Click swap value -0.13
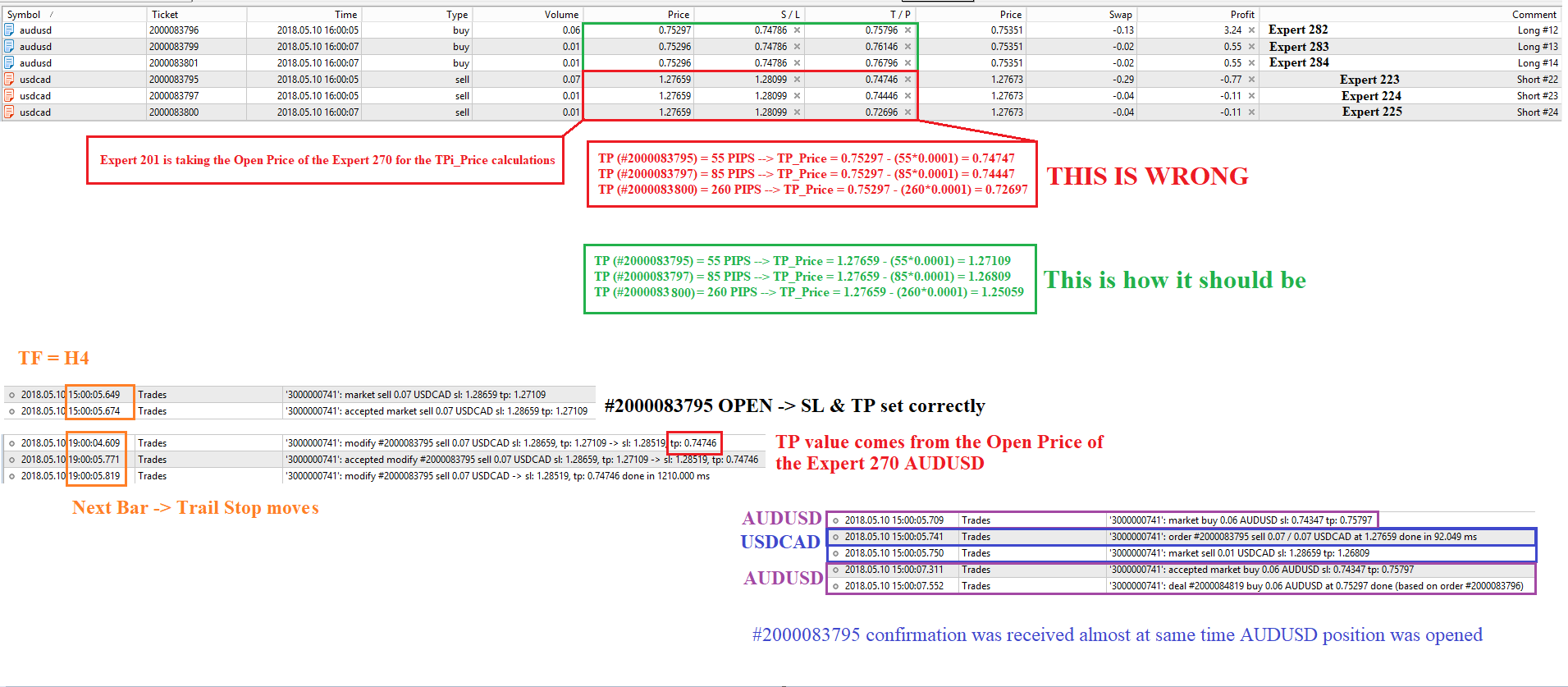Viewport: 1568px width, 687px height. pyautogui.click(x=1123, y=30)
